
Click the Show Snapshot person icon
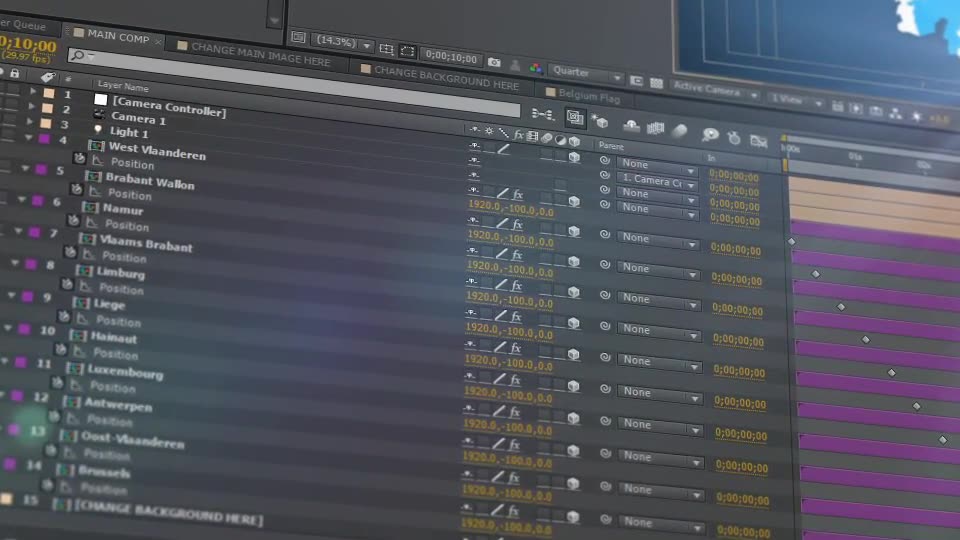[516, 65]
